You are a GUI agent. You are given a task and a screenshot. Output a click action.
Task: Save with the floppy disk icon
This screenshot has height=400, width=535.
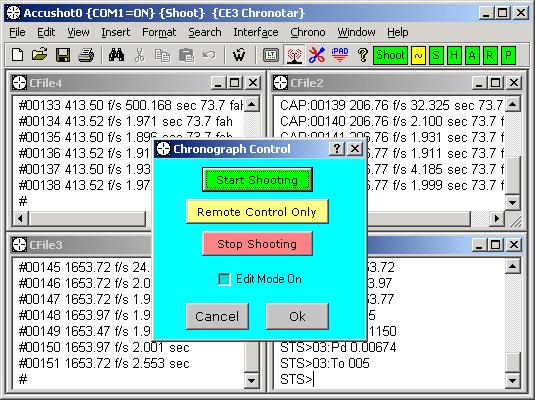click(63, 55)
